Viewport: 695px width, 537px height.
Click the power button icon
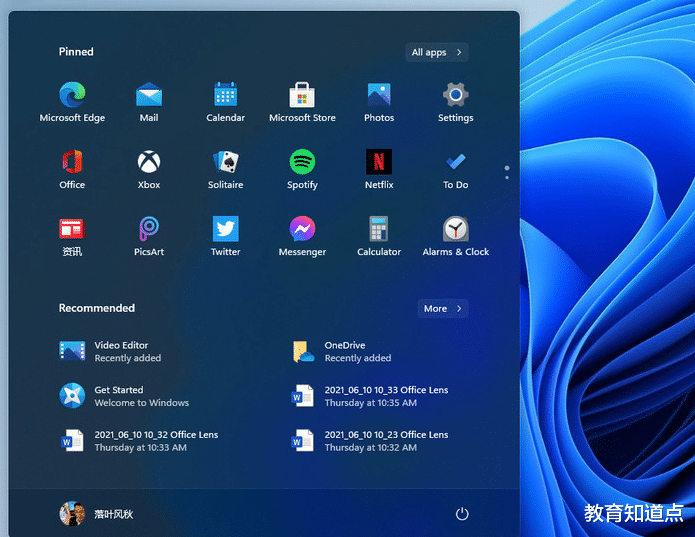(462, 514)
